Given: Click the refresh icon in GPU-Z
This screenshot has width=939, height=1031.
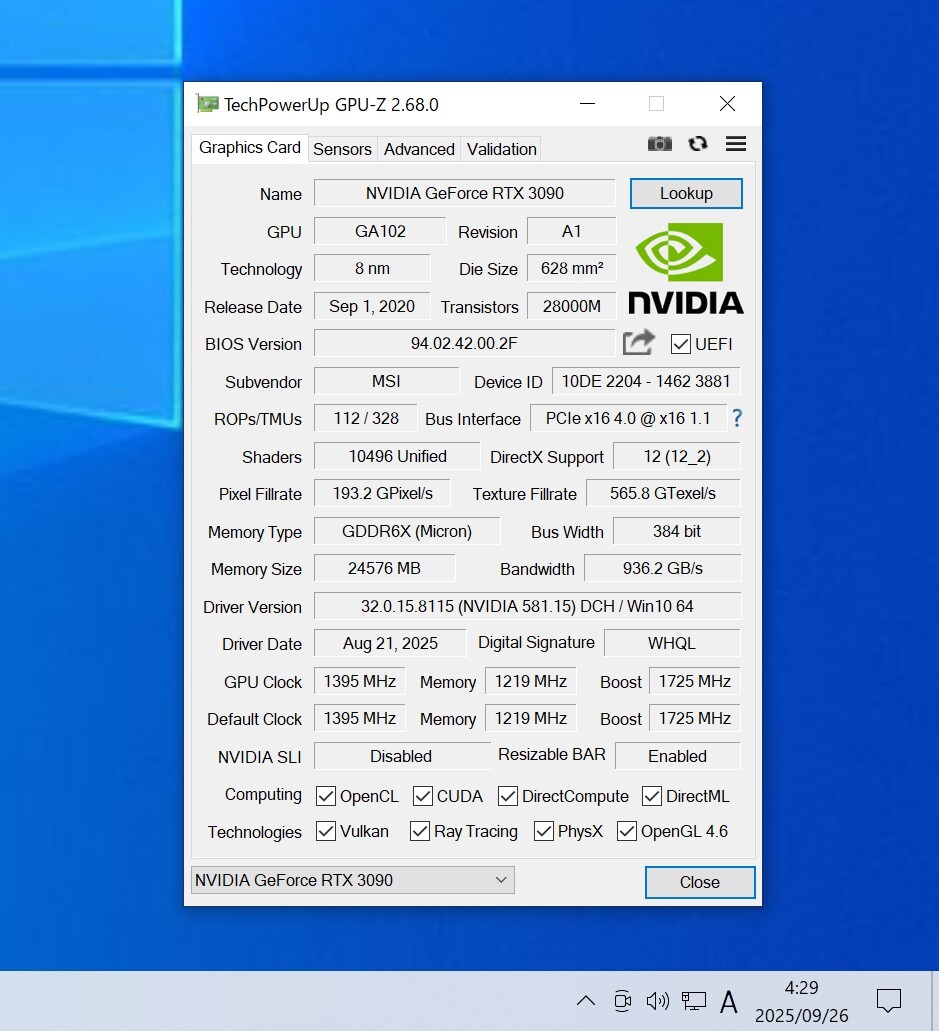Looking at the screenshot, I should (698, 144).
